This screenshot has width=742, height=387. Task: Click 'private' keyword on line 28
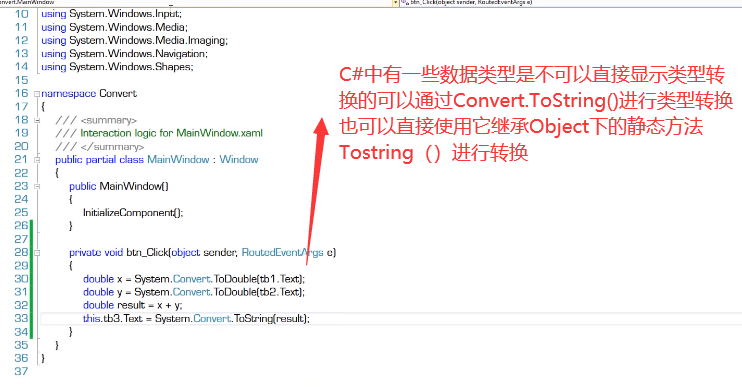(85, 252)
